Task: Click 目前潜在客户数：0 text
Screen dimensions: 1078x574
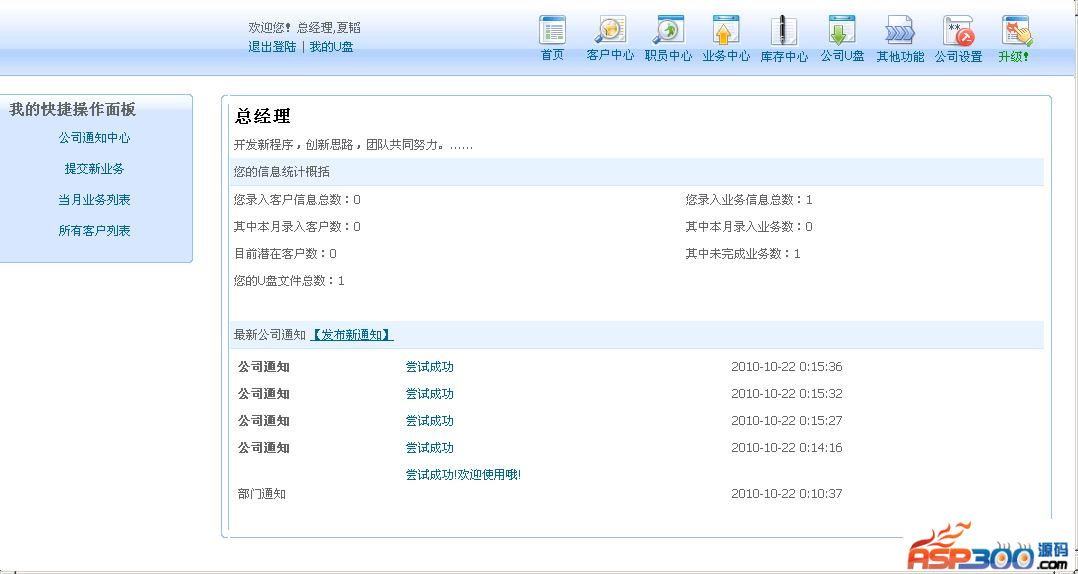Action: (285, 253)
